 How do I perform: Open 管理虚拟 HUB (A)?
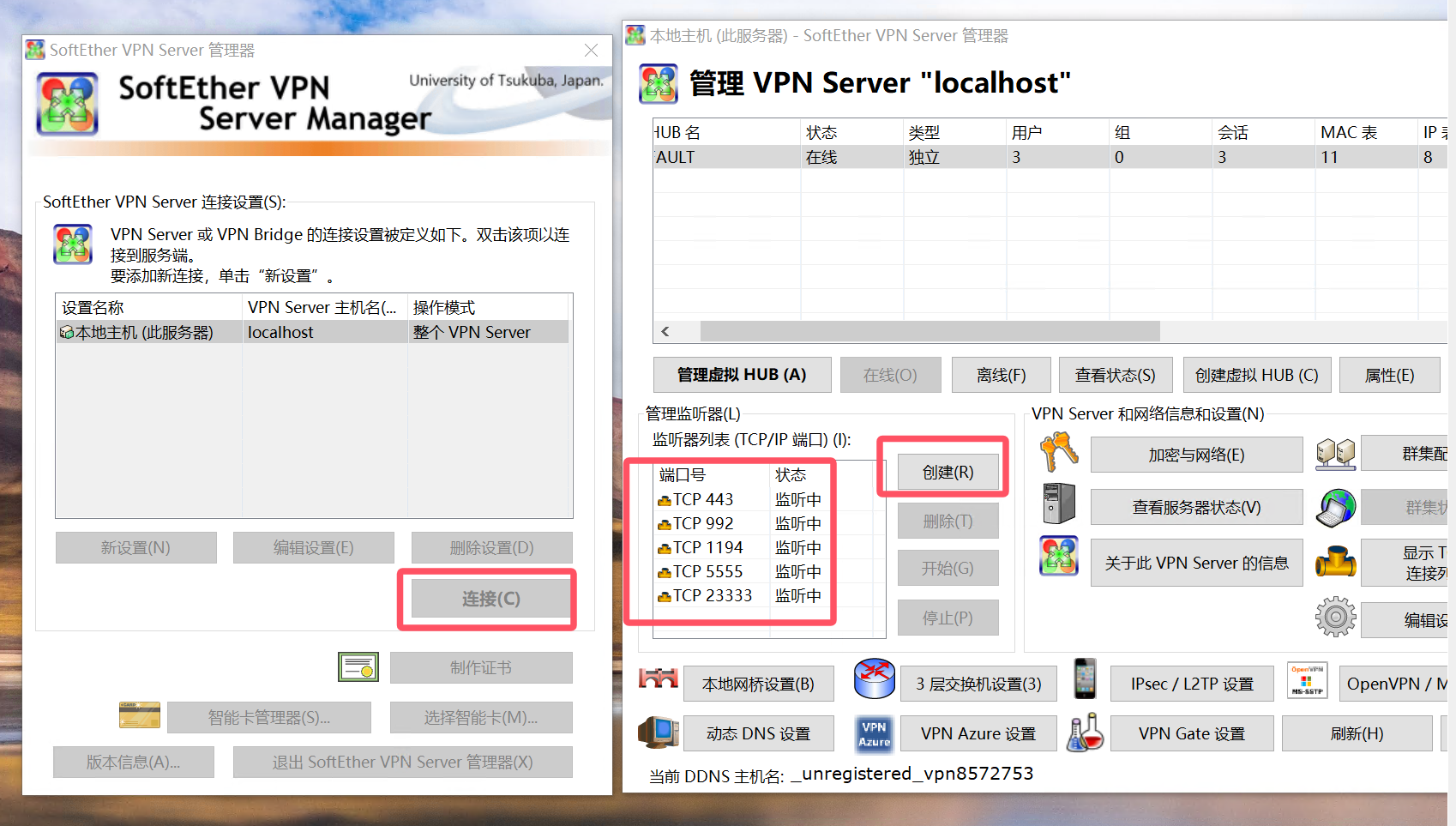click(742, 375)
